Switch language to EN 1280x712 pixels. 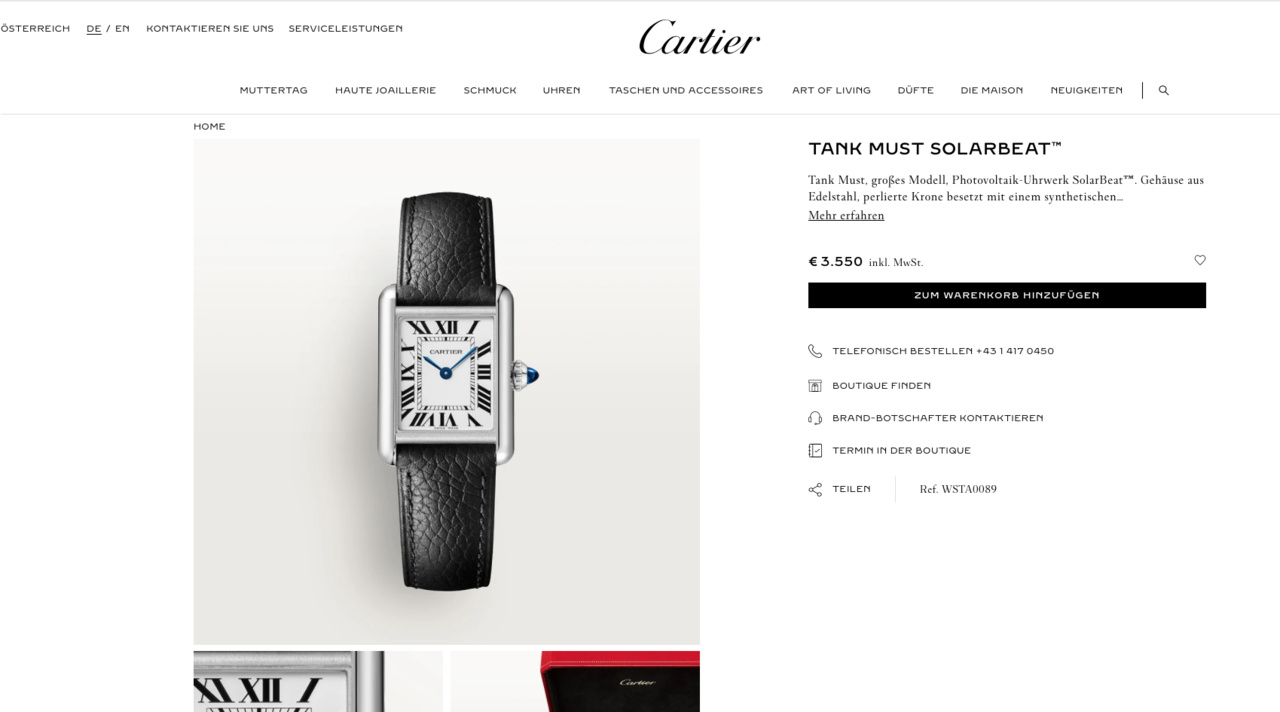click(x=122, y=29)
